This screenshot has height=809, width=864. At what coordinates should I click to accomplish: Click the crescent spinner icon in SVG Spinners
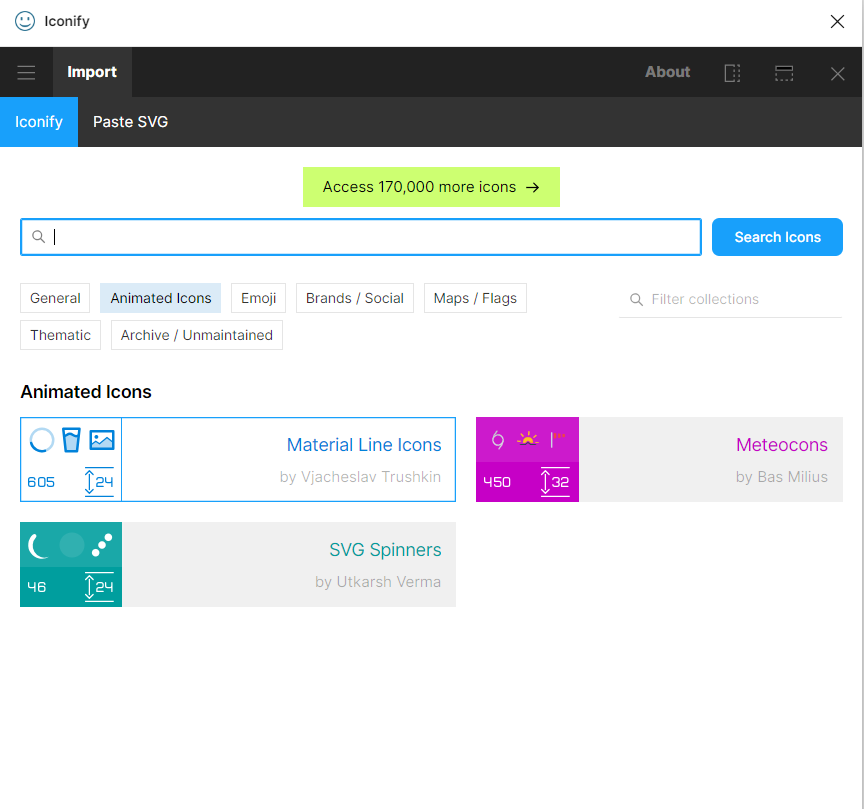(x=39, y=546)
